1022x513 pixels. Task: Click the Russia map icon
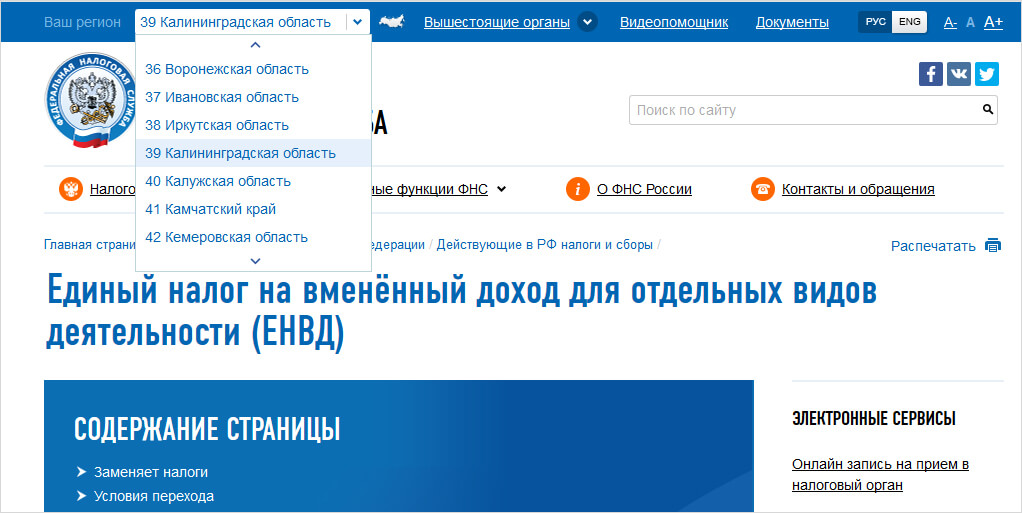pos(392,22)
